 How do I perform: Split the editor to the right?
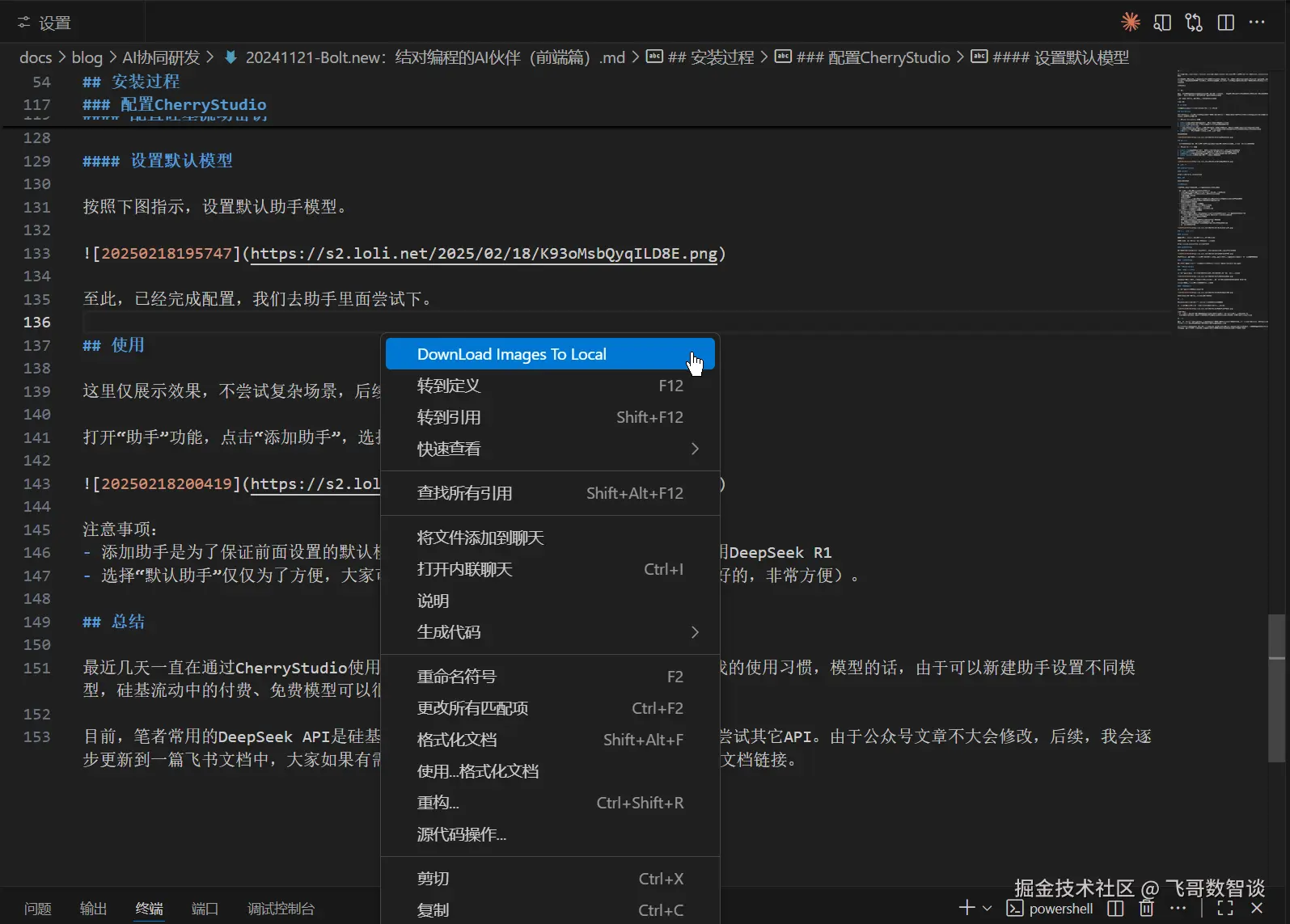pos(1226,23)
